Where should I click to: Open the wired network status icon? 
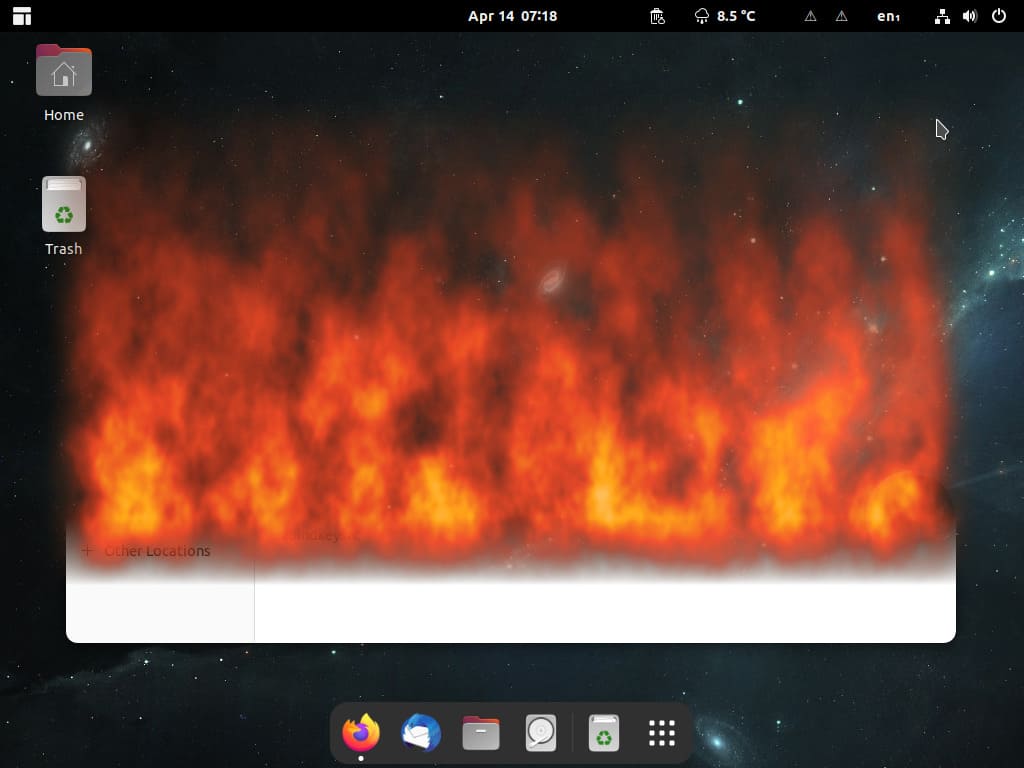pos(942,16)
